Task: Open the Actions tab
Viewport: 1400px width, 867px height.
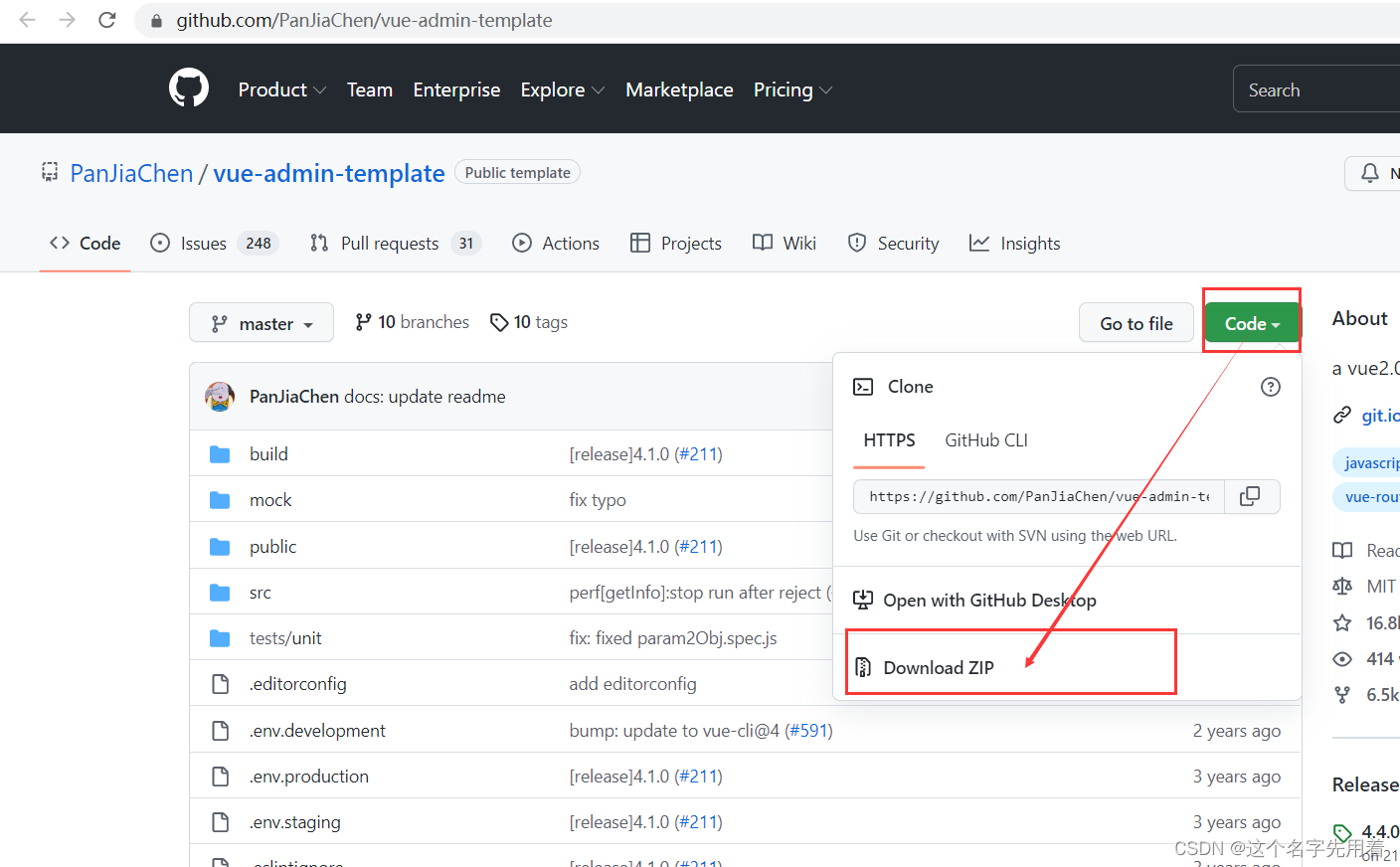Action: tap(556, 244)
